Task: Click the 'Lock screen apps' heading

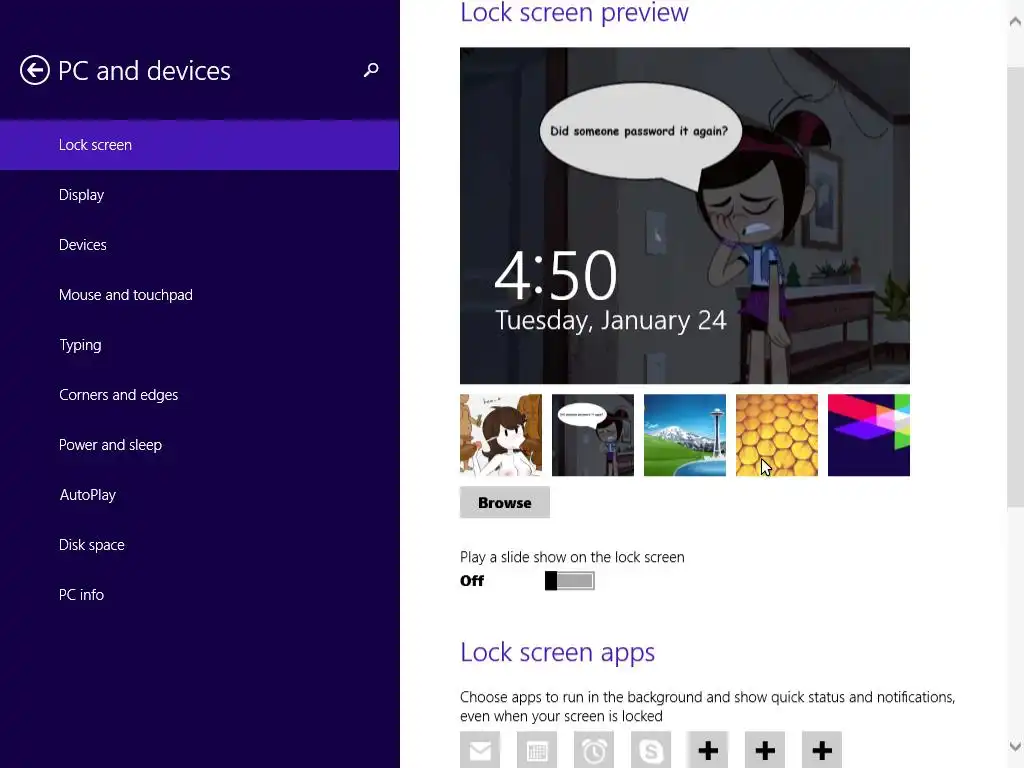Action: tap(557, 652)
